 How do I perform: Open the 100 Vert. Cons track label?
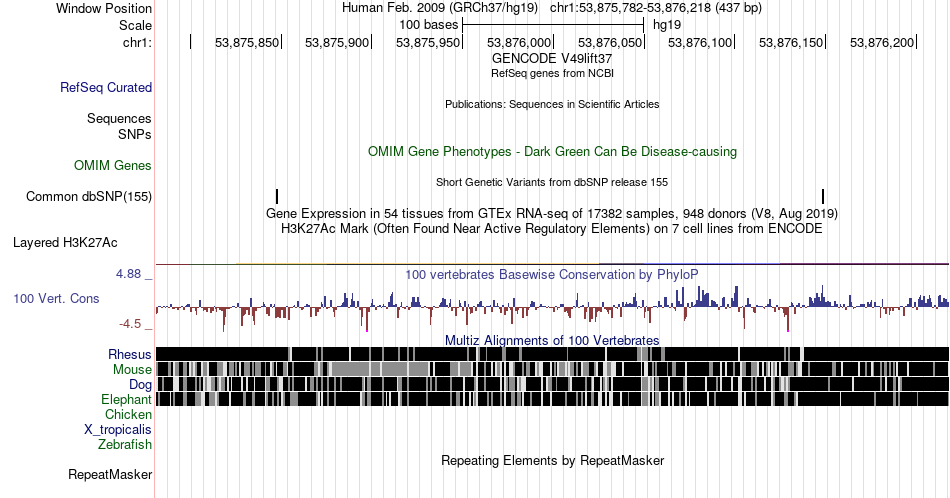pyautogui.click(x=56, y=299)
